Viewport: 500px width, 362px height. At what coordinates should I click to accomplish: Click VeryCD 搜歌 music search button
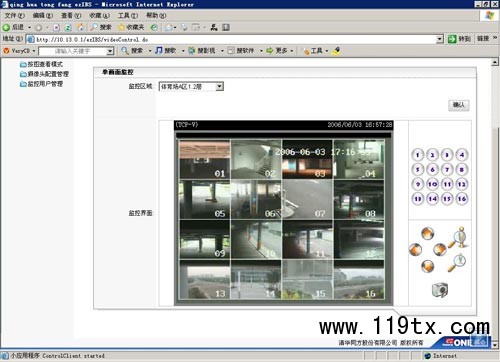pyautogui.click(x=166, y=51)
